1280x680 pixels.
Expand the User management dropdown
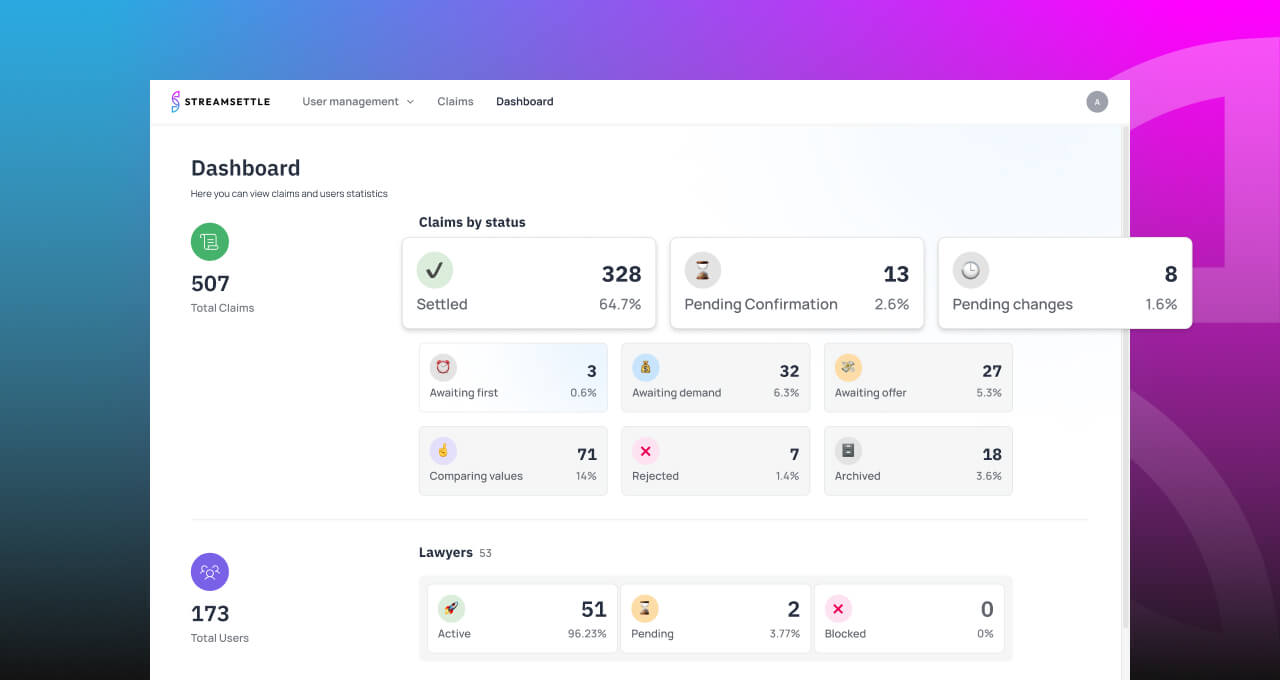click(x=357, y=101)
